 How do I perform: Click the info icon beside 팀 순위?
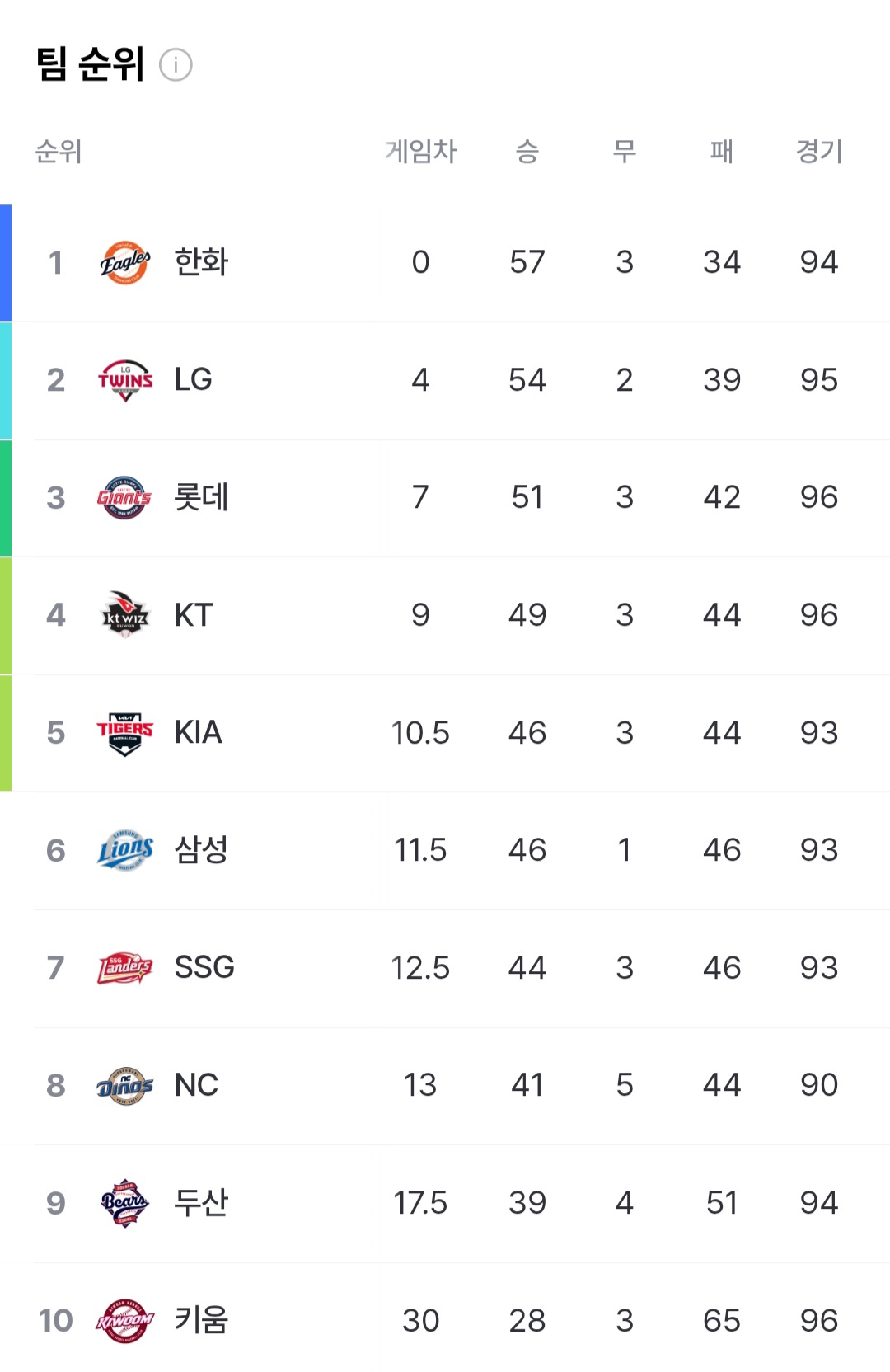click(176, 64)
